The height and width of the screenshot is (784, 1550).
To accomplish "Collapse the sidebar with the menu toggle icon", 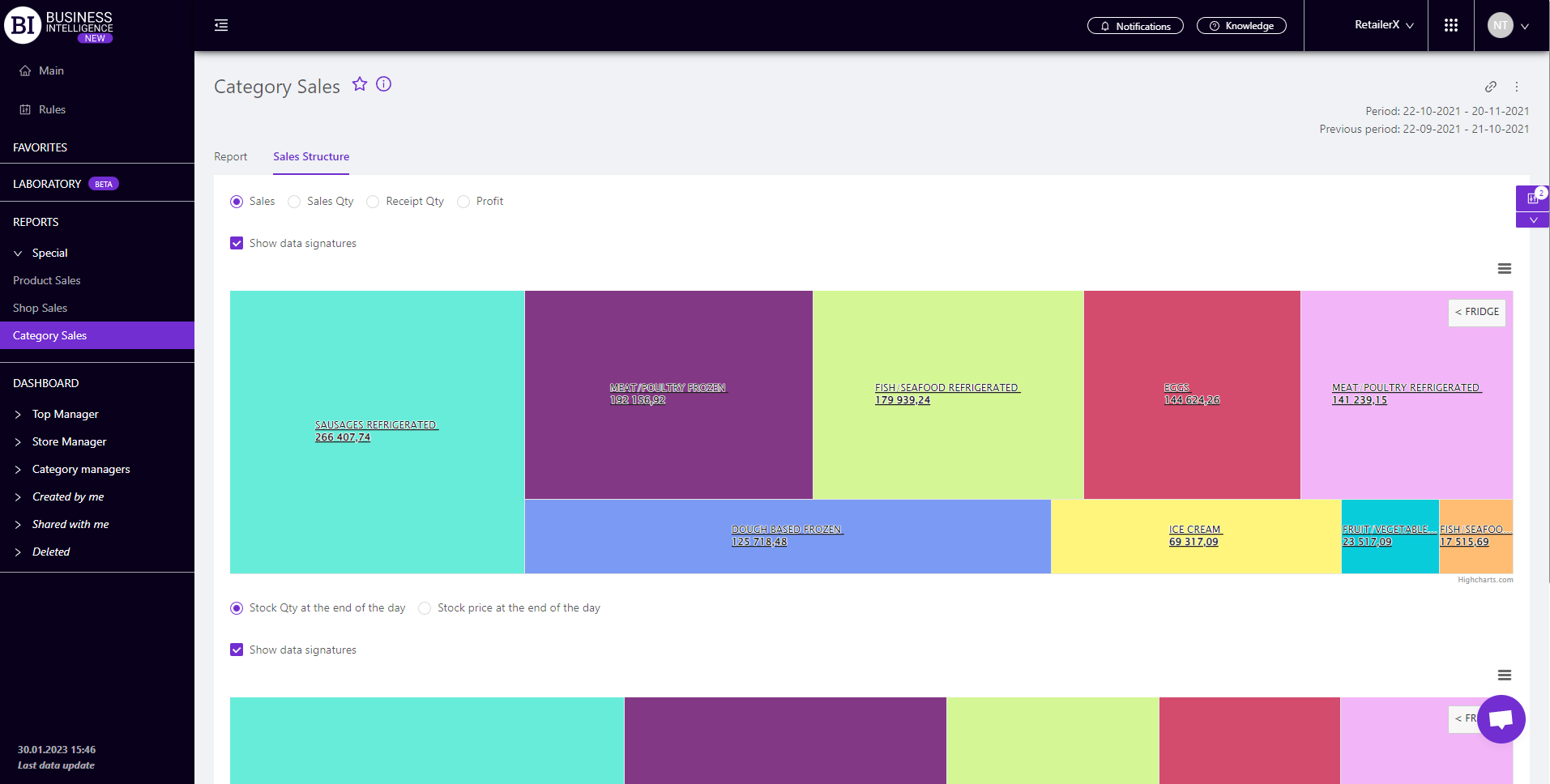I will point(221,26).
